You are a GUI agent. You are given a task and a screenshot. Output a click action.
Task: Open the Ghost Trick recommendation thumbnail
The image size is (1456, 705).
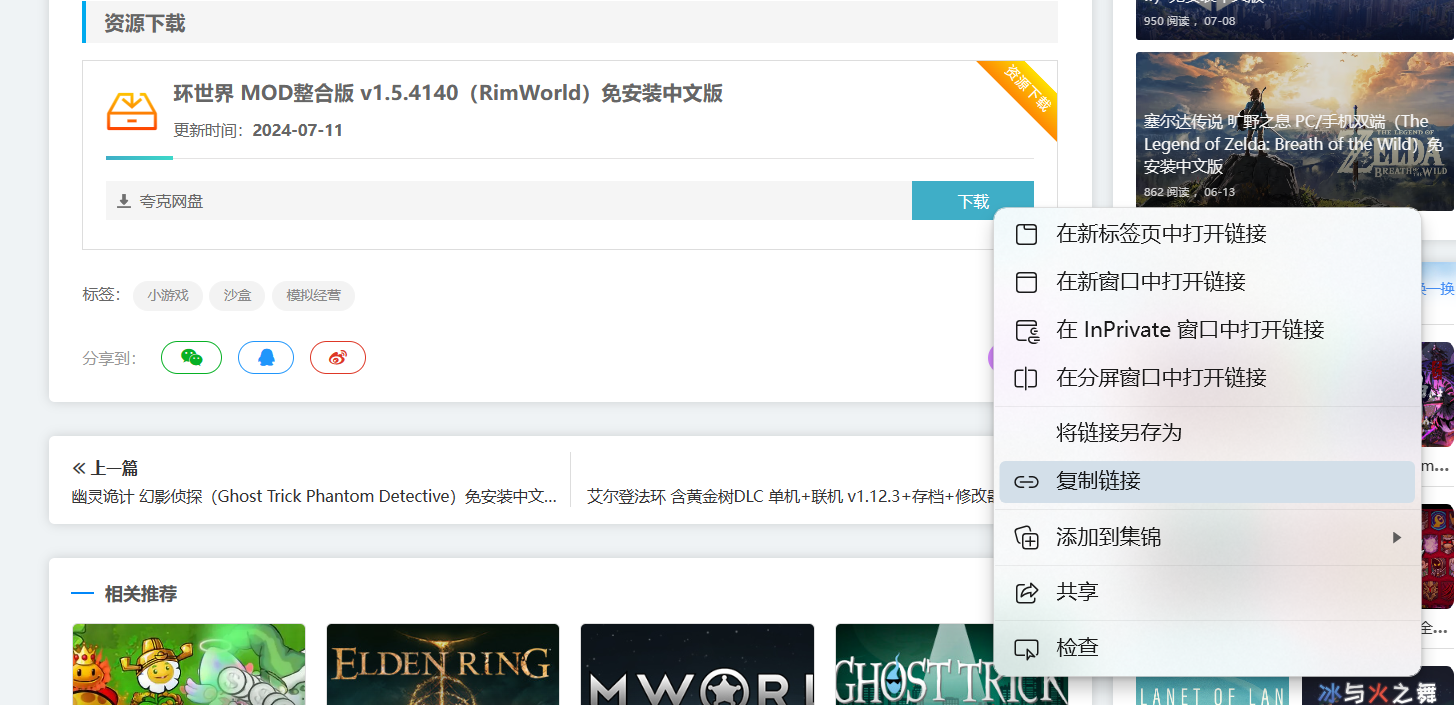pyautogui.click(x=952, y=664)
